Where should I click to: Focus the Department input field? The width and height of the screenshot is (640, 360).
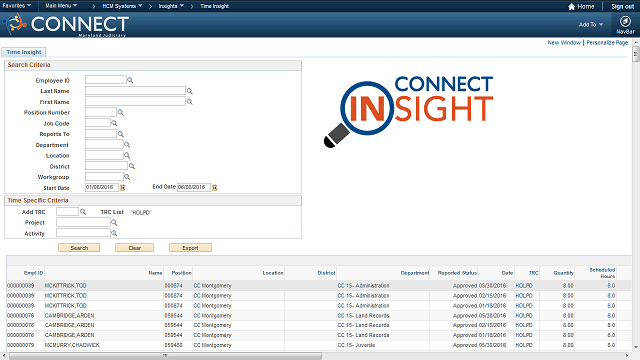pos(104,144)
